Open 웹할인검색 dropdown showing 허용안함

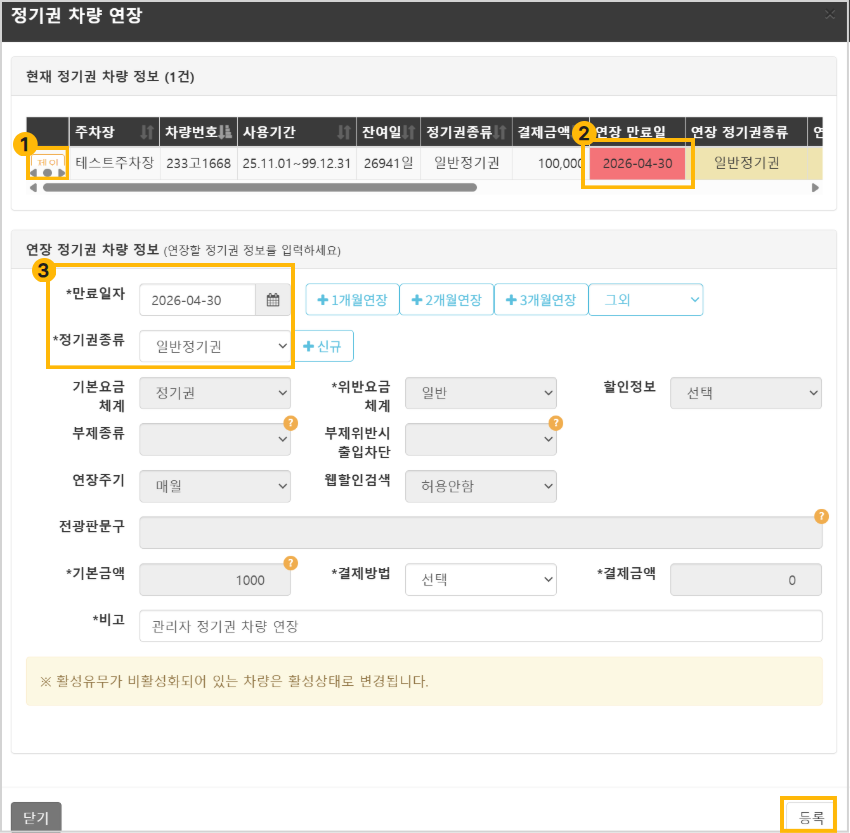480,486
